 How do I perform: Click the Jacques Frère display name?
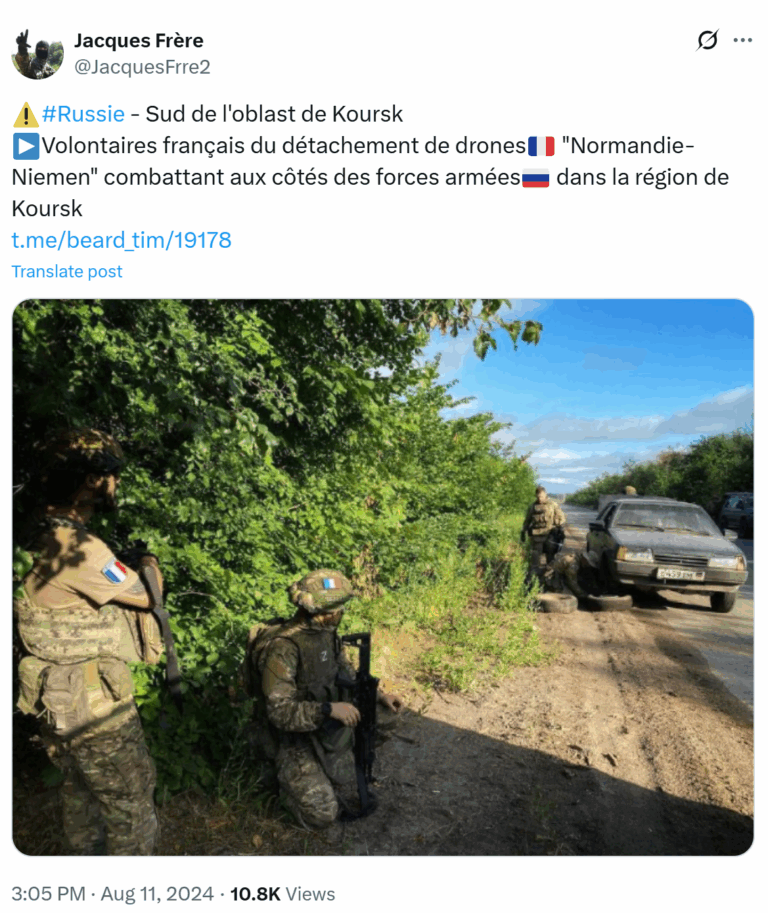[139, 41]
